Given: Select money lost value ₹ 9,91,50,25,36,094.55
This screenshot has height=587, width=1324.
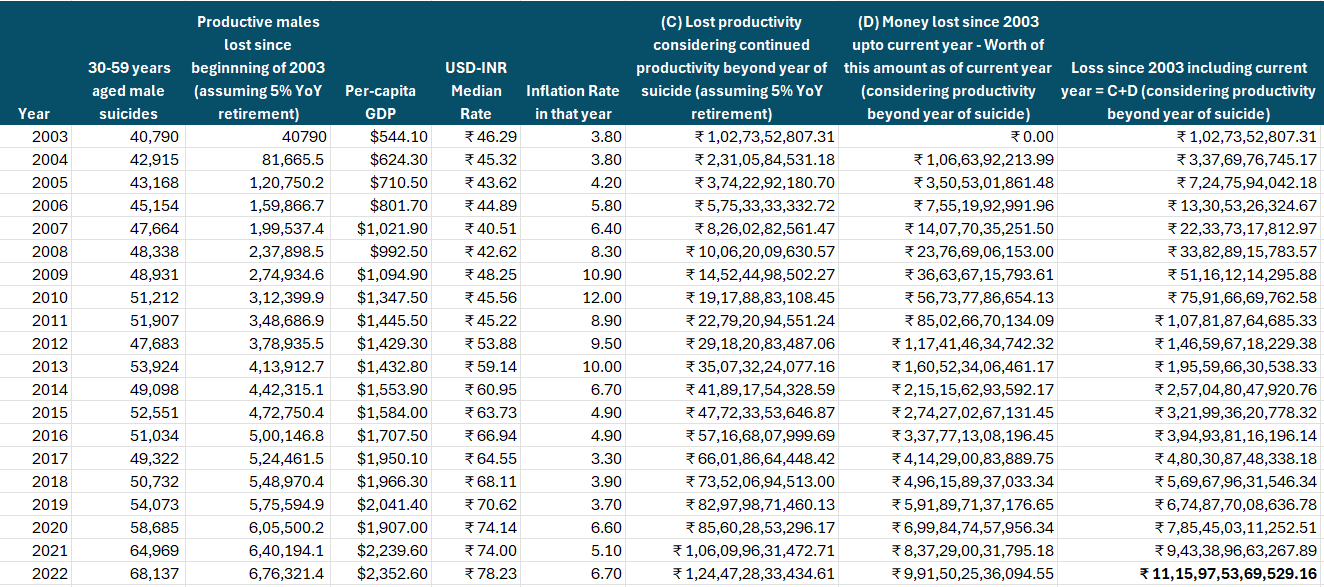Looking at the screenshot, I should (973, 574).
